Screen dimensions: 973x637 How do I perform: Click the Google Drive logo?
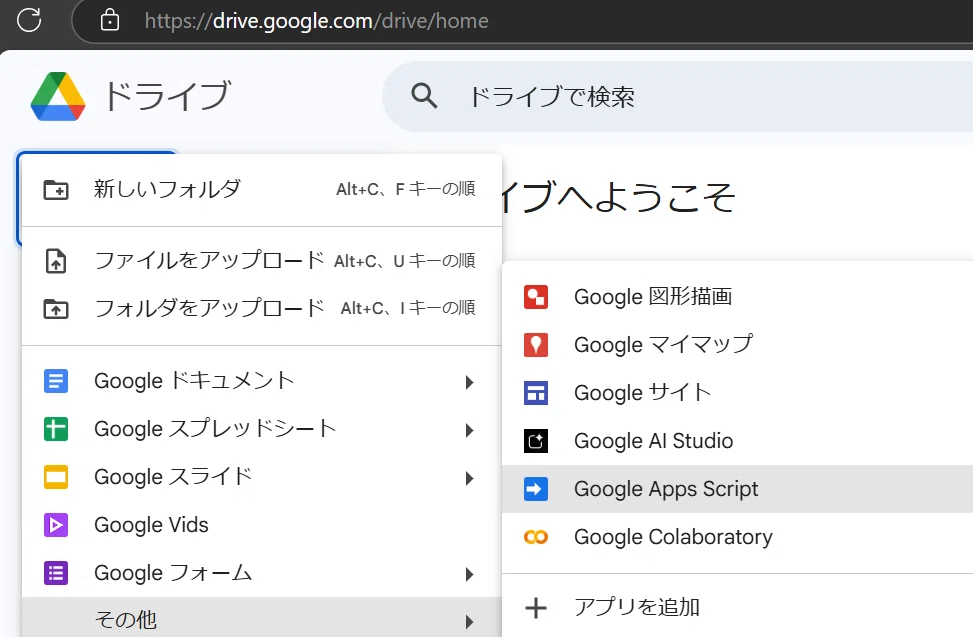[58, 96]
